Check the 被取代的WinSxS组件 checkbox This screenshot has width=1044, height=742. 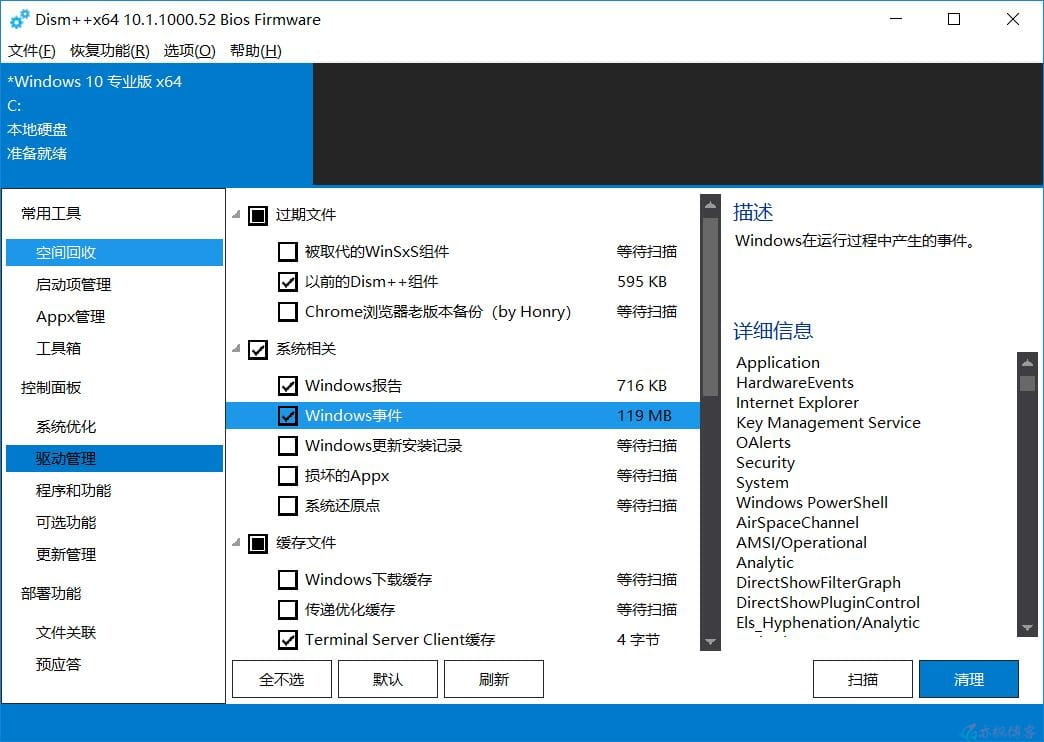[288, 252]
